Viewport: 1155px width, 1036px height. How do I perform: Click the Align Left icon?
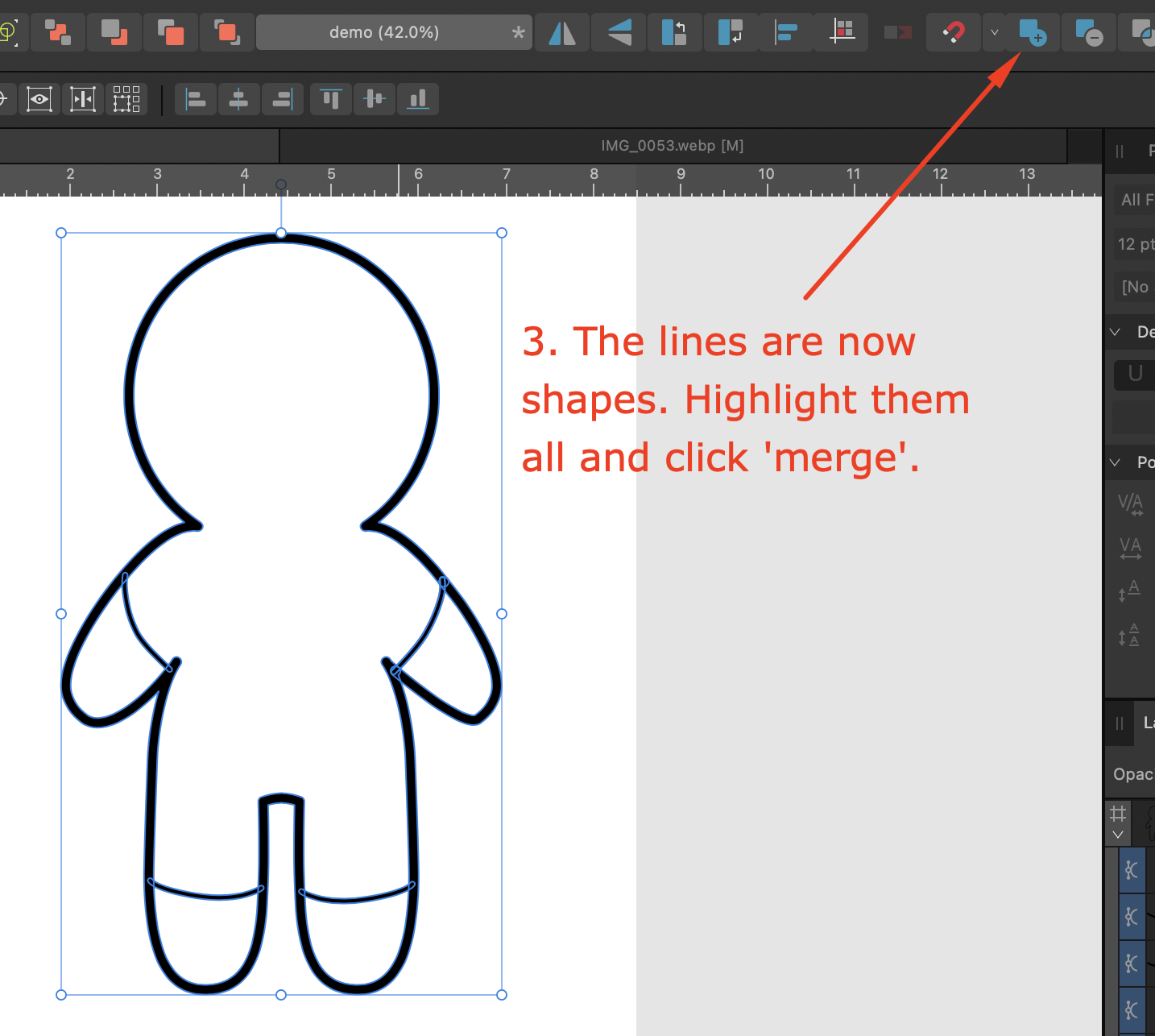point(196,98)
